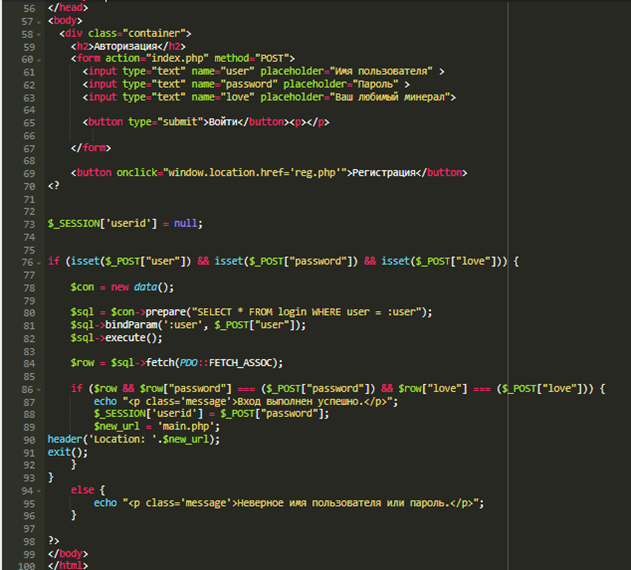Click line number 73 in the gutter
Screen dimensions: 631x570
tap(29, 224)
